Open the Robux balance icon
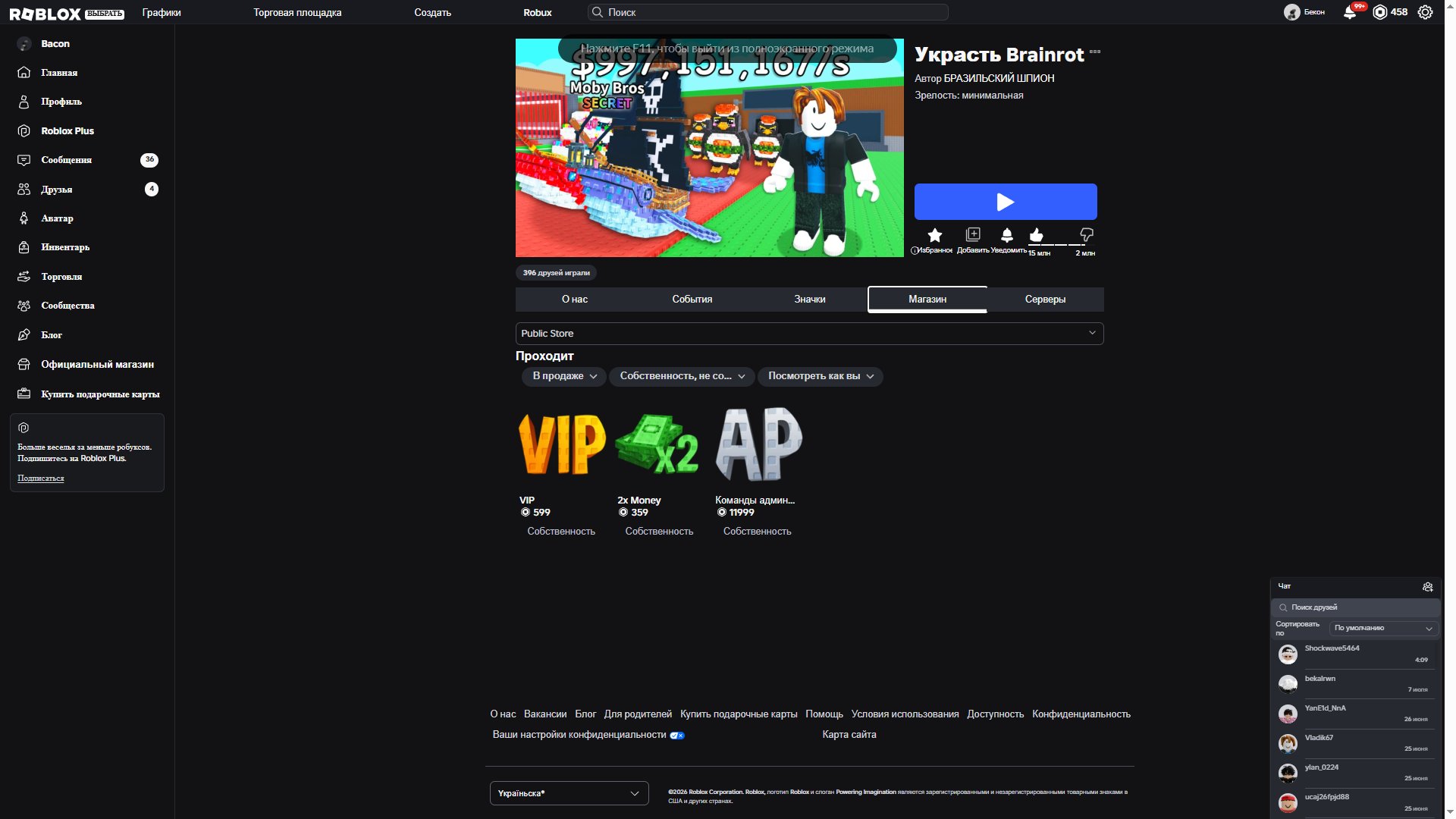Viewport: 1456px width, 819px height. coord(1380,12)
